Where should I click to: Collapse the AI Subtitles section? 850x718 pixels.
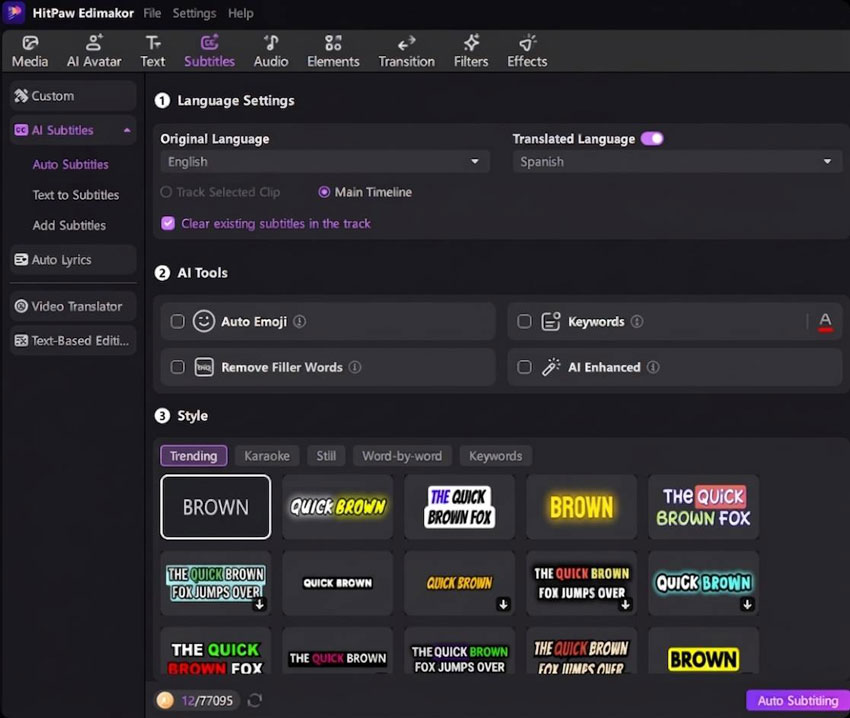[x=127, y=130]
